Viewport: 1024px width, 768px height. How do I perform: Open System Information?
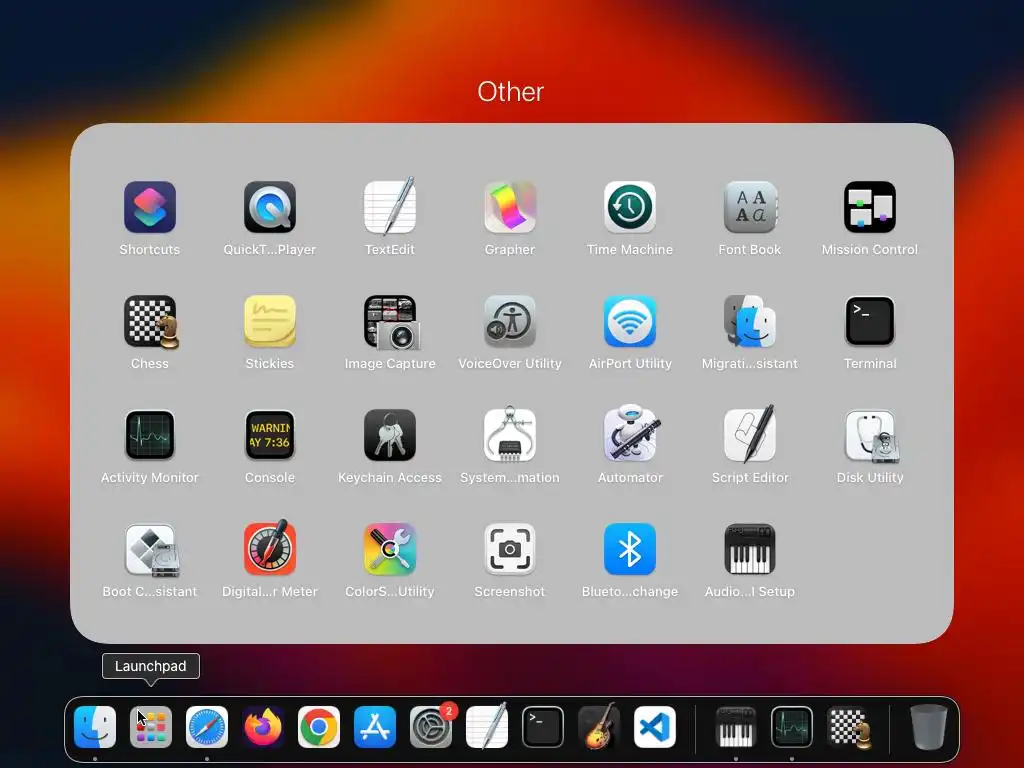[510, 435]
